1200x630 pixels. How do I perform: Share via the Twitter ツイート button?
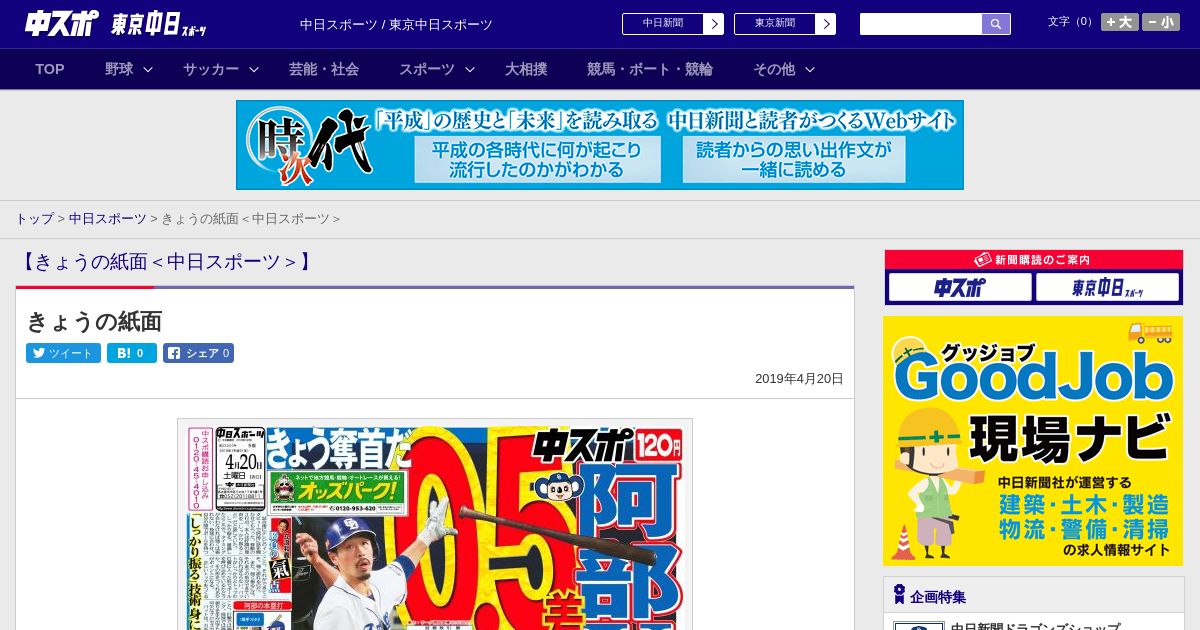coord(63,353)
